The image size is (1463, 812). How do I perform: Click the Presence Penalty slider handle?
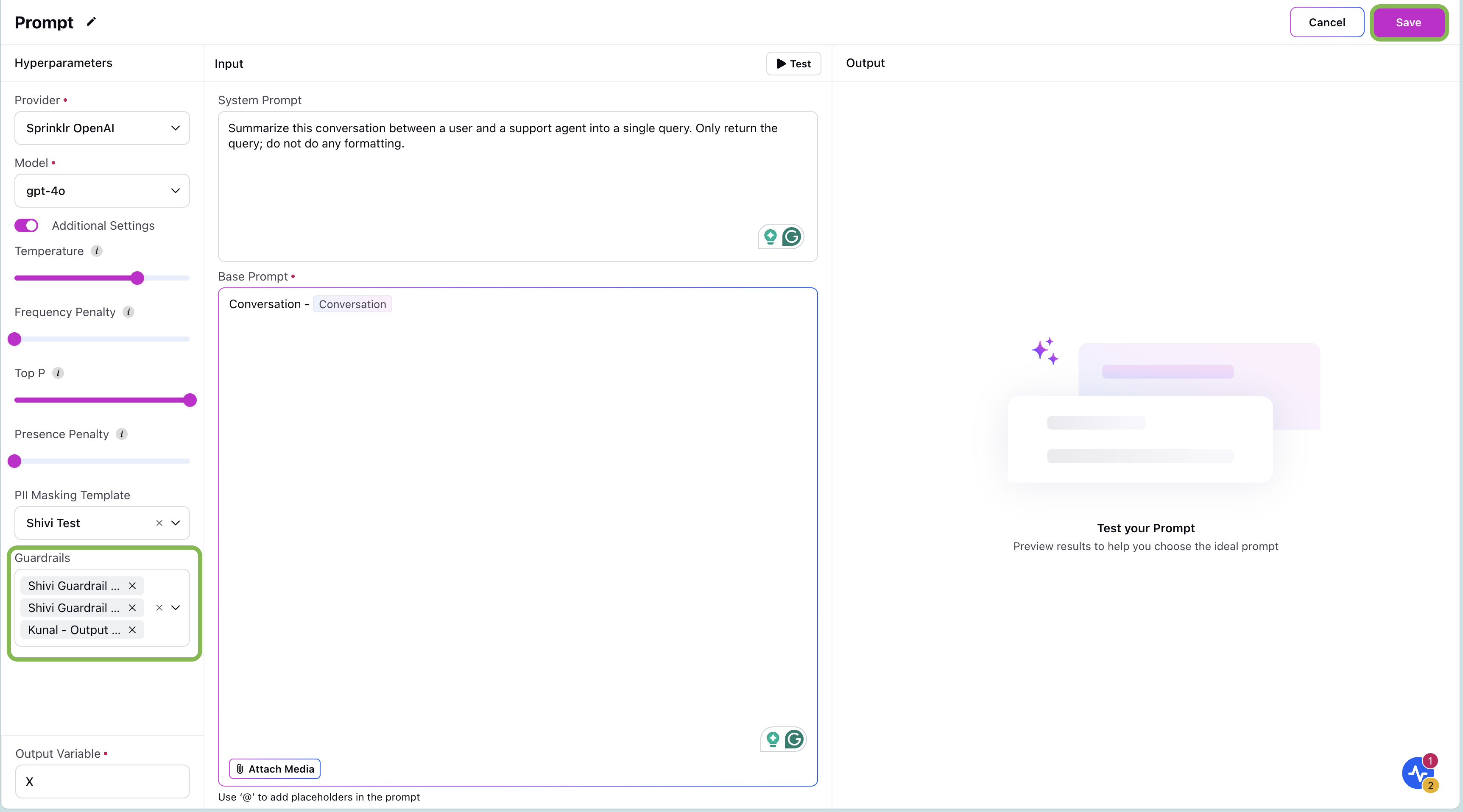tap(15, 462)
